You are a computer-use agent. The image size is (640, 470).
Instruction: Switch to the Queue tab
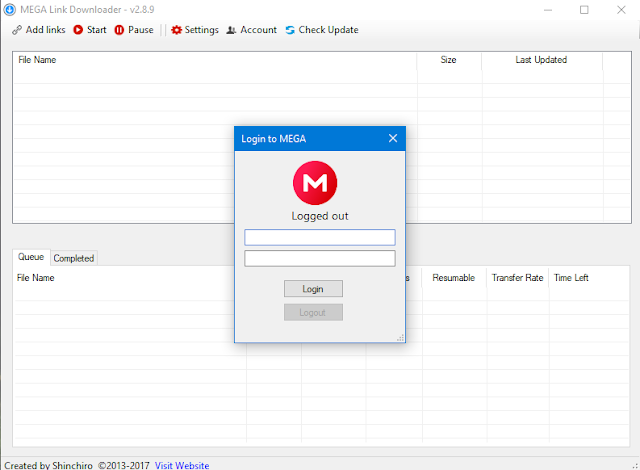pos(31,257)
